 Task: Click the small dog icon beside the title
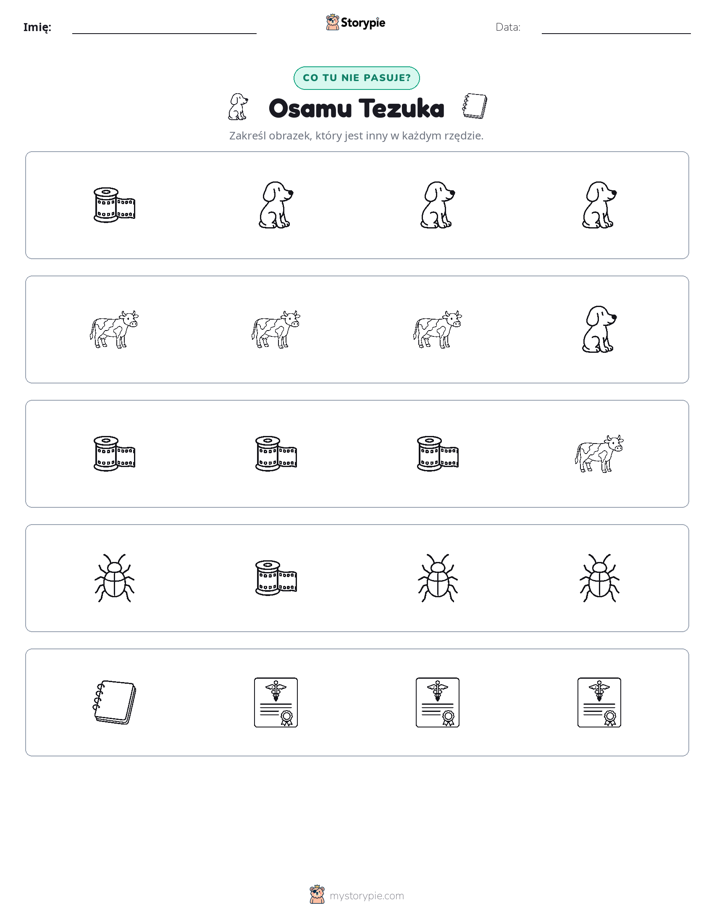(x=238, y=107)
